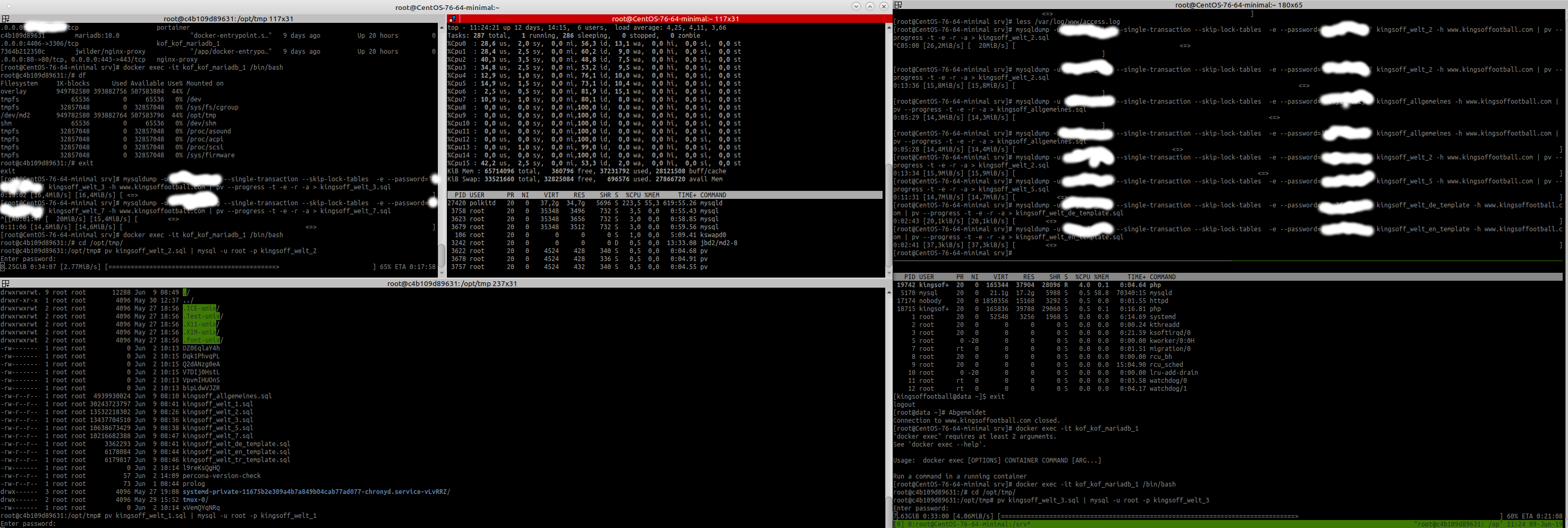Click the highlighted '.X11-unix' directory
The width and height of the screenshot is (1568, 528).
200,324
